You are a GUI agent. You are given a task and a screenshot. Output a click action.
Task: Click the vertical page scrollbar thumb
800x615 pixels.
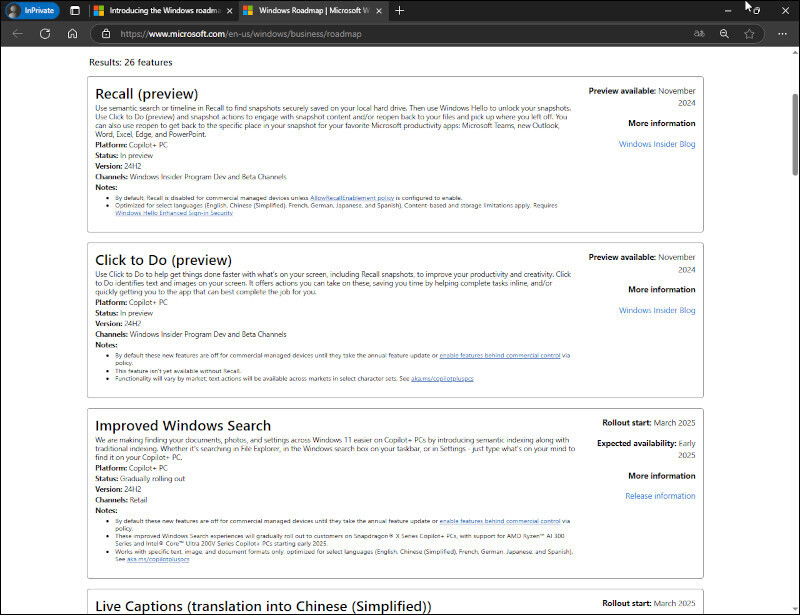coord(795,135)
